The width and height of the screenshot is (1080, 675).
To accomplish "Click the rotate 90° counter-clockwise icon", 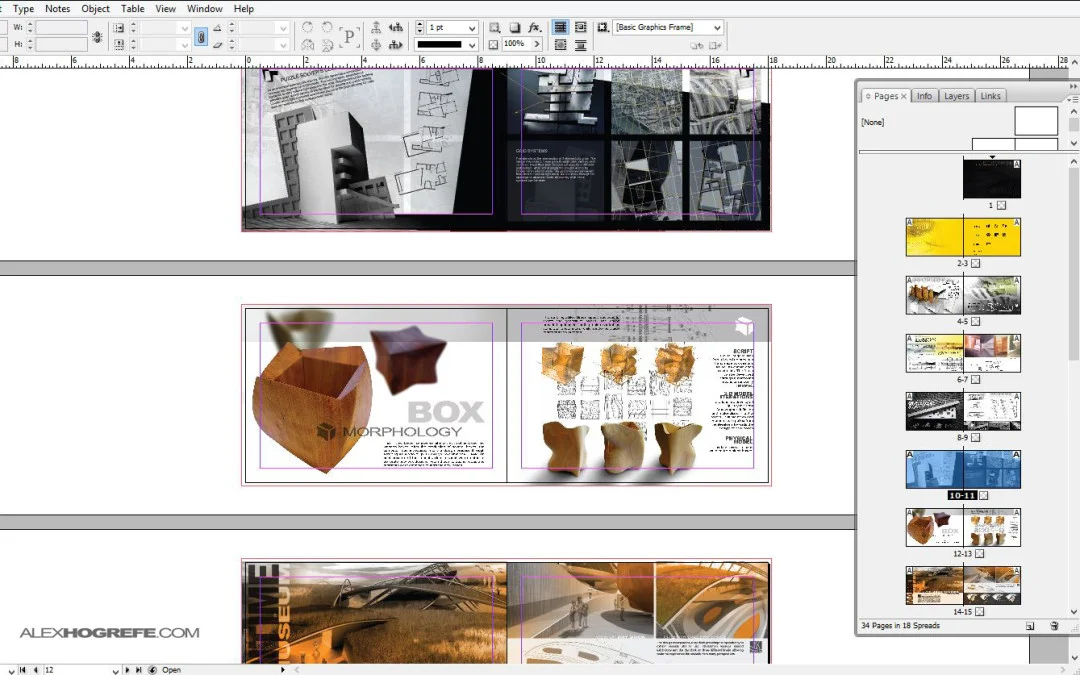I will coord(327,27).
